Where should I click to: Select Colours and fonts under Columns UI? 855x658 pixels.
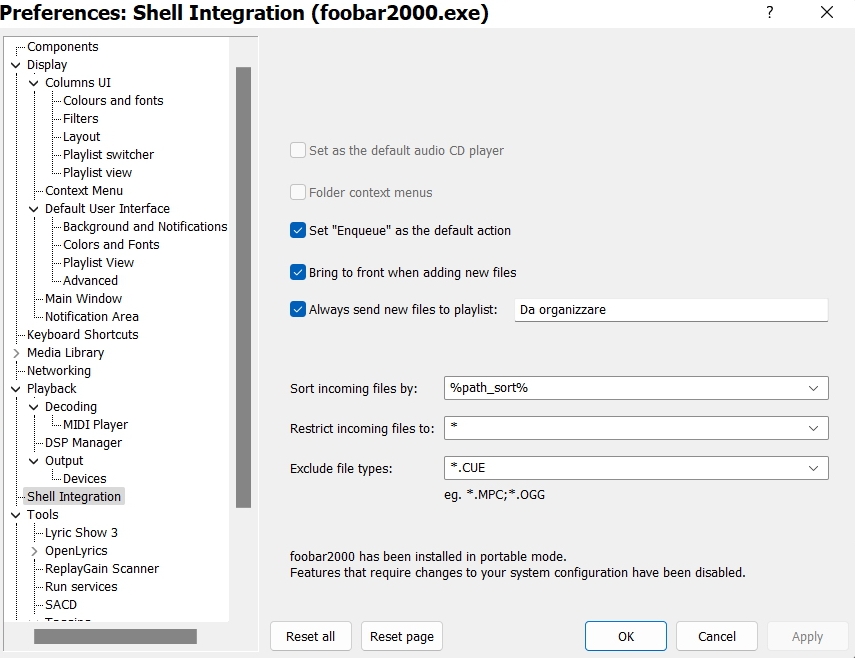click(113, 101)
